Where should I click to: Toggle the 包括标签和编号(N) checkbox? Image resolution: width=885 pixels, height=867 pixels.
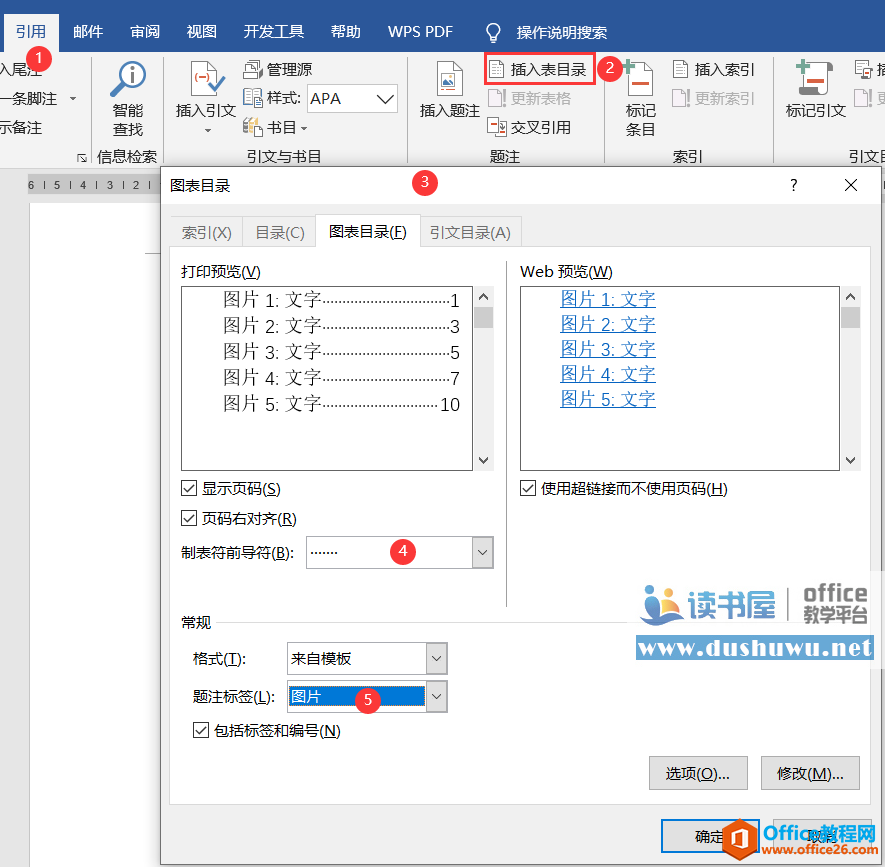[201, 730]
